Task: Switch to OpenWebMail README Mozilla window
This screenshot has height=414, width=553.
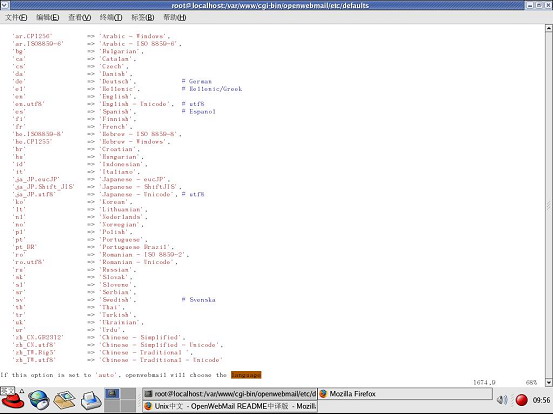Action: pos(230,406)
